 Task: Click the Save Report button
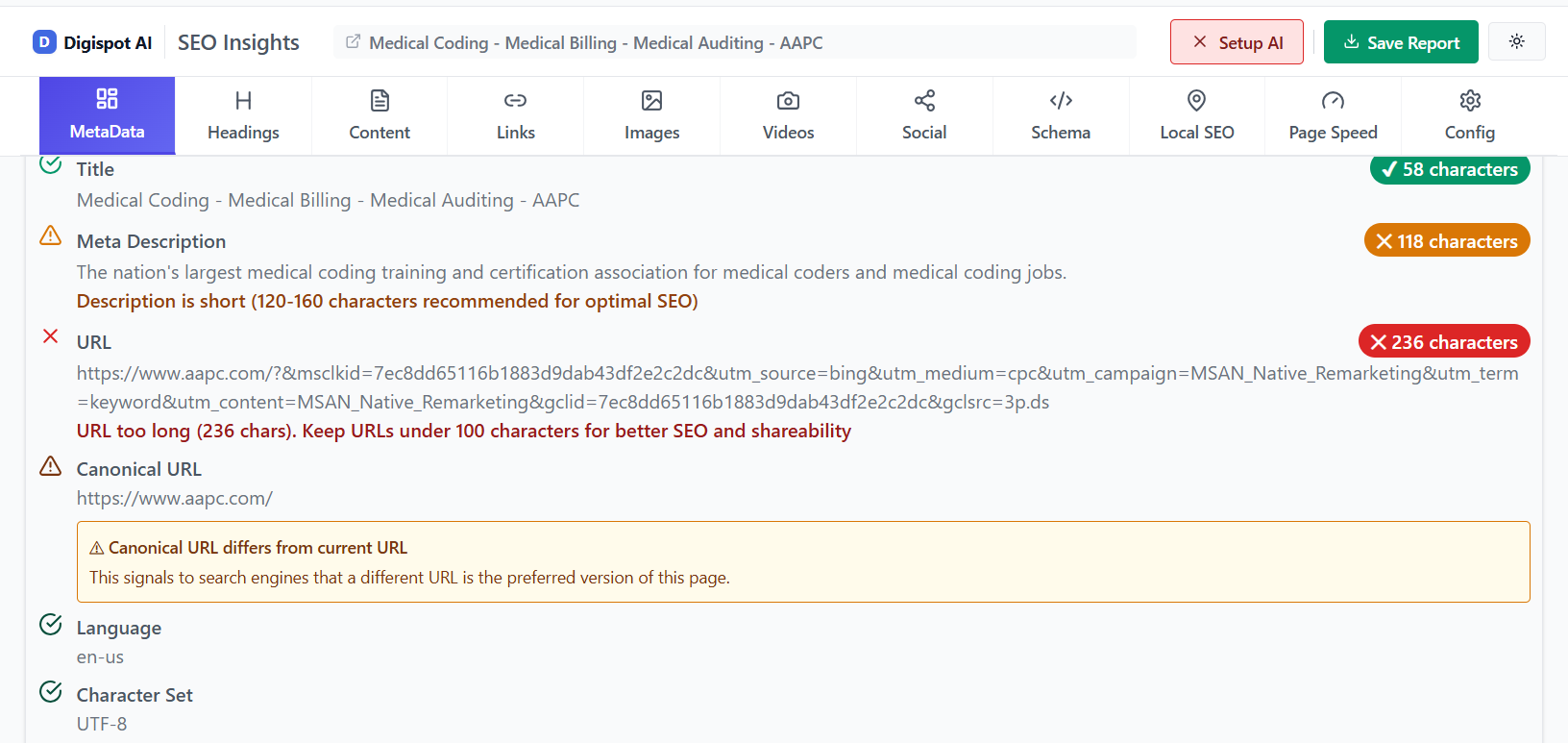(x=1401, y=41)
